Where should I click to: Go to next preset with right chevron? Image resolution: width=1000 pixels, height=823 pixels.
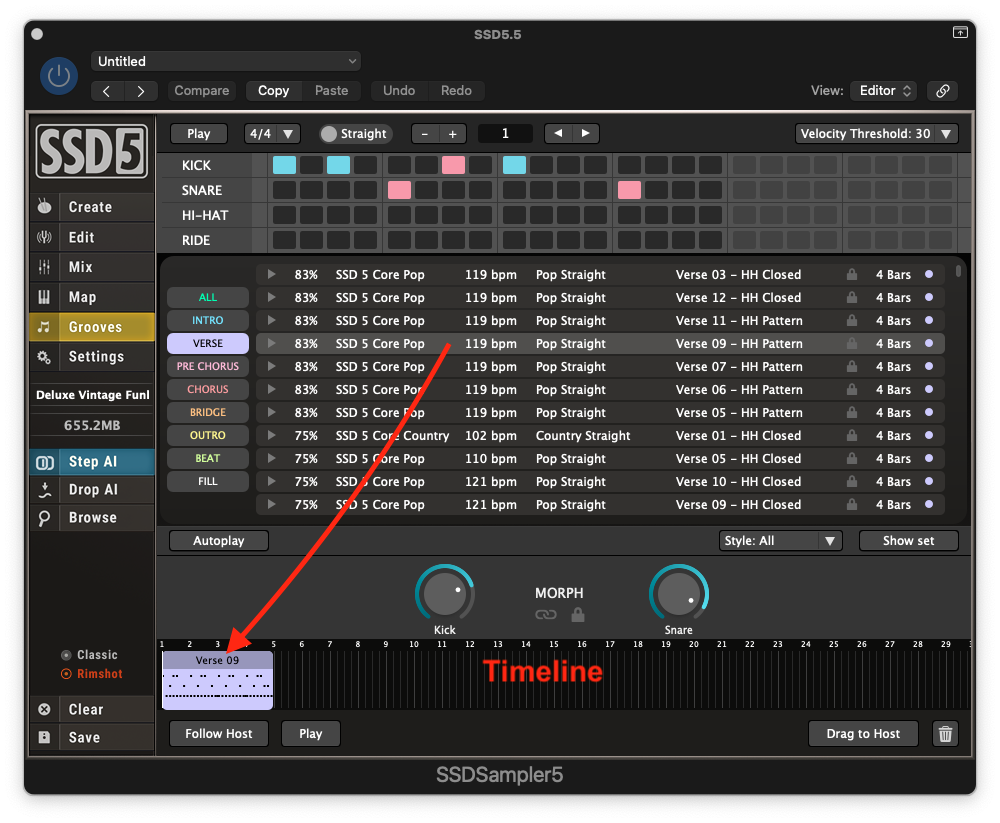click(140, 91)
